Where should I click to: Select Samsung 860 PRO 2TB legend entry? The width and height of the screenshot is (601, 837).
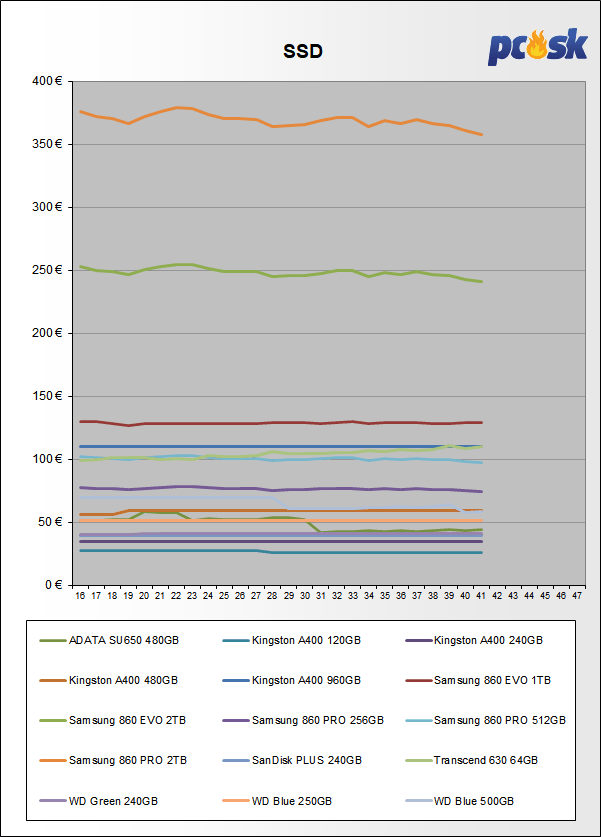coord(113,760)
